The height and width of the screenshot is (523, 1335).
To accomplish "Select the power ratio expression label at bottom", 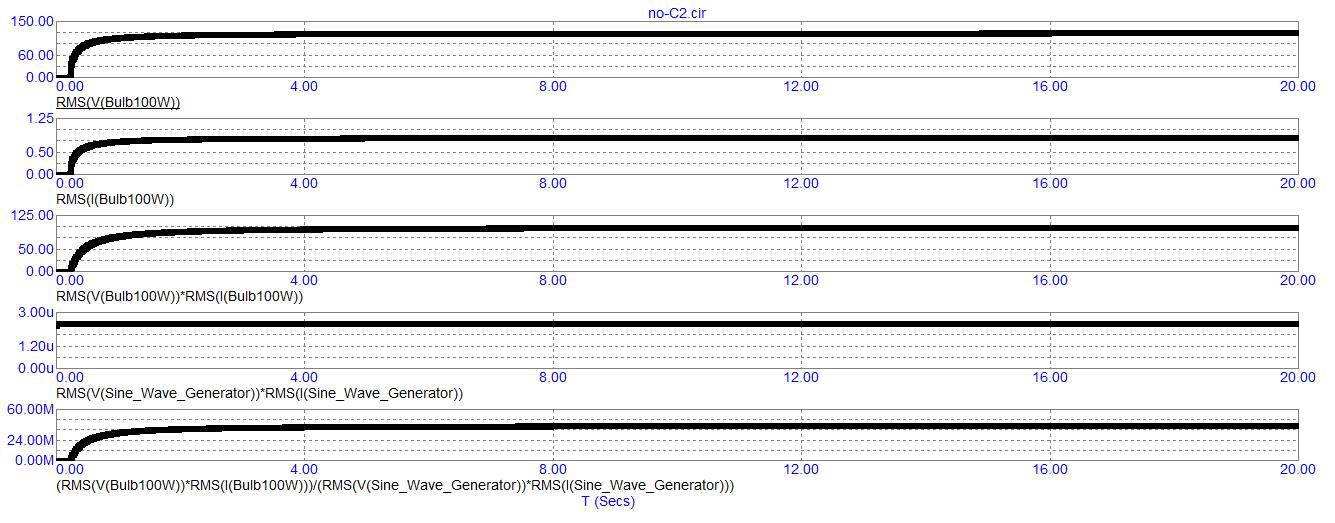I will pyautogui.click(x=395, y=486).
